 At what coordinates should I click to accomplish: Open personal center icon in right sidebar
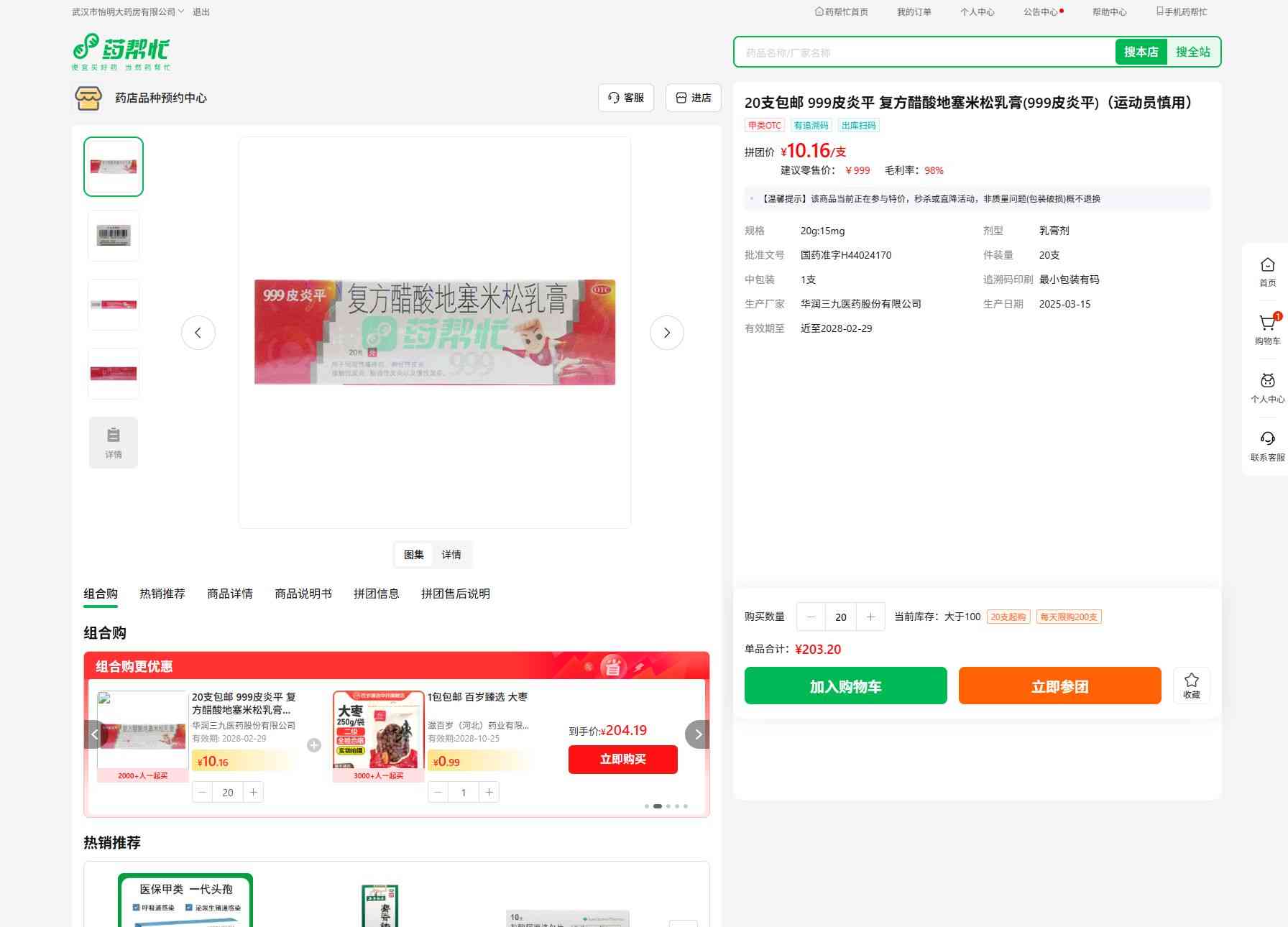pyautogui.click(x=1267, y=382)
